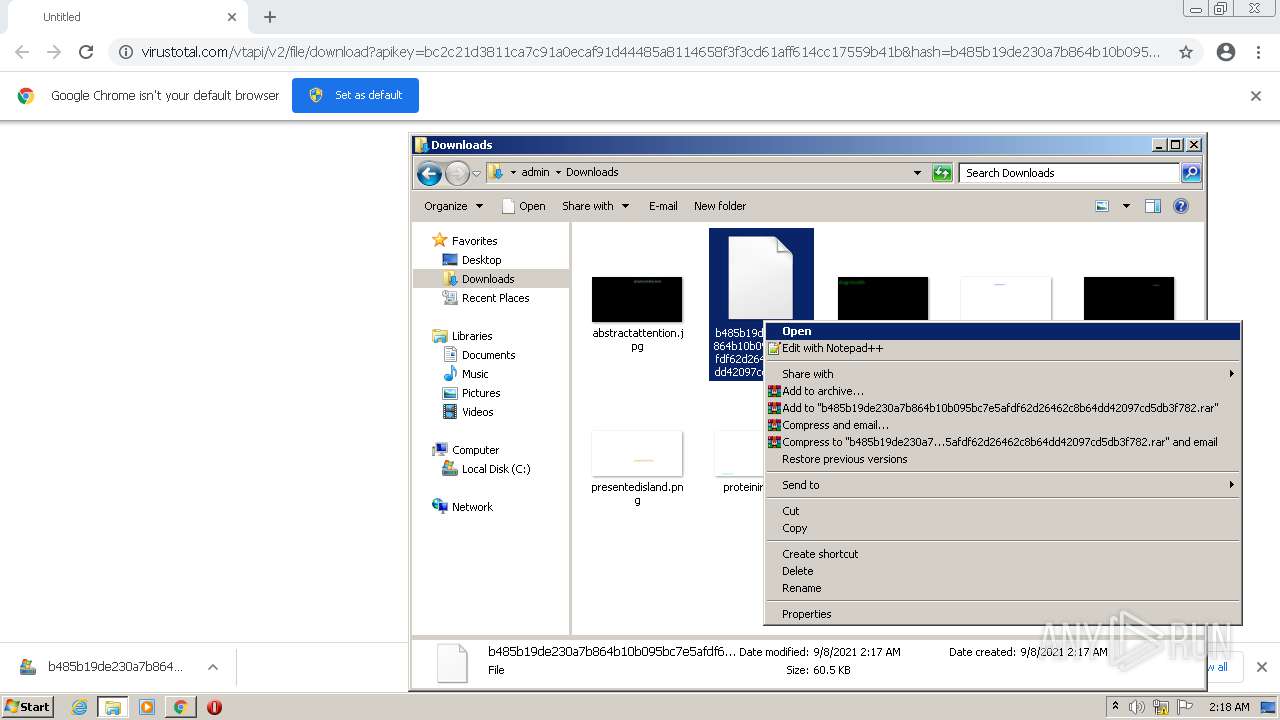Open the Share with toolbar dropdown

click(x=595, y=206)
